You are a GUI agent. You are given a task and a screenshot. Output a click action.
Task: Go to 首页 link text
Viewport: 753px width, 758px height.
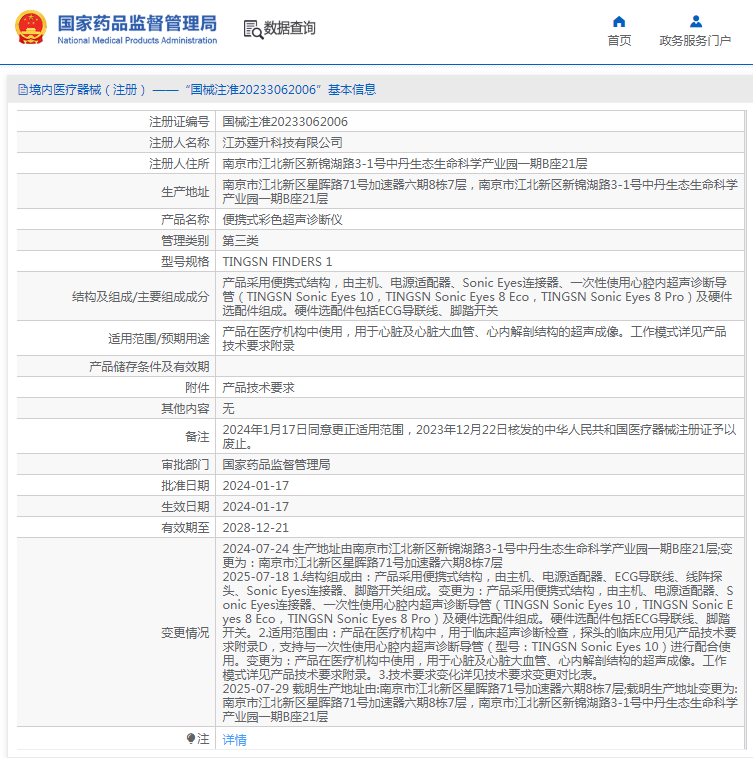point(619,41)
